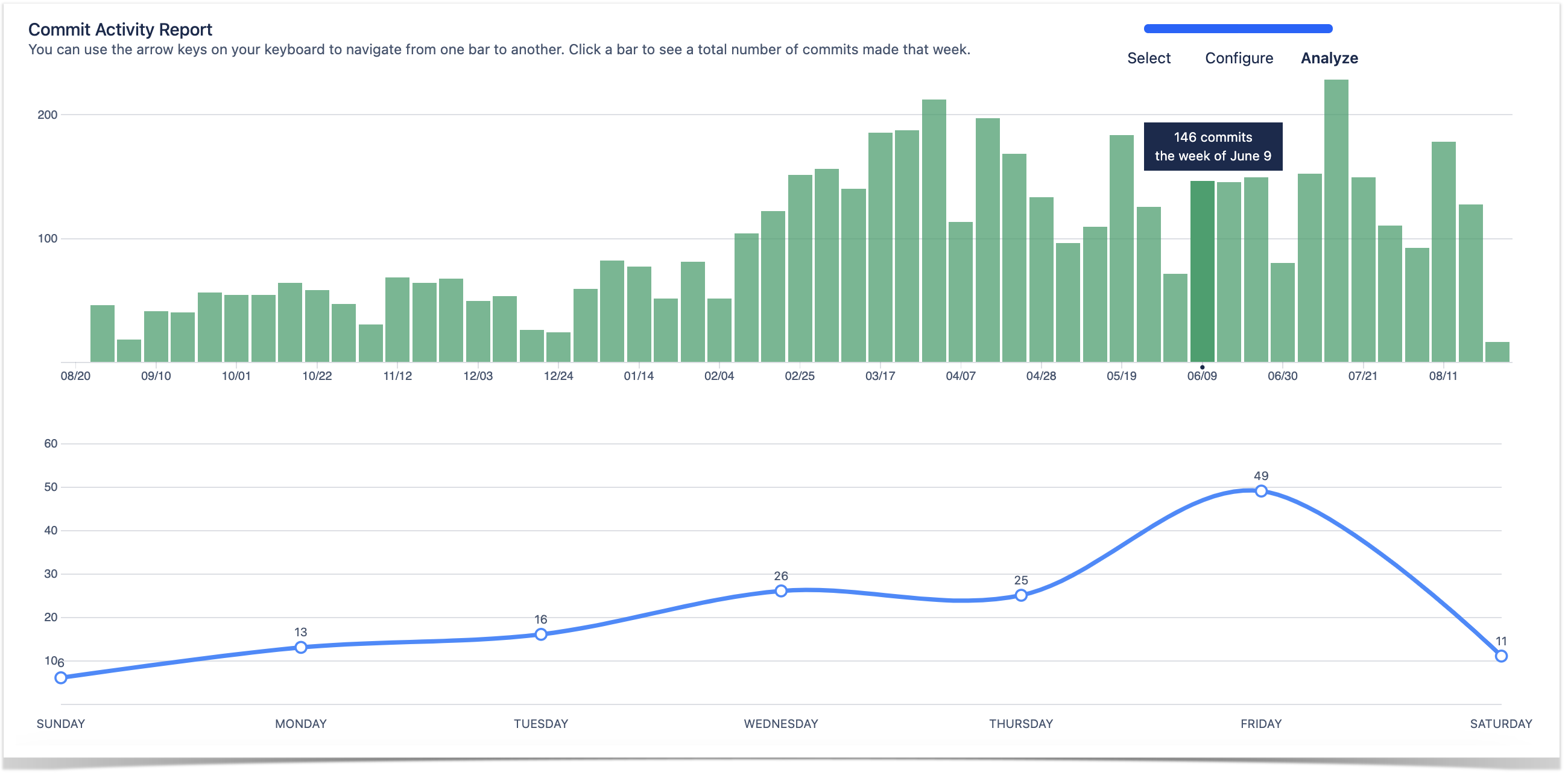This screenshot has width=1568, height=775.
Task: Click the 02/25 axis date label
Action: tap(799, 376)
